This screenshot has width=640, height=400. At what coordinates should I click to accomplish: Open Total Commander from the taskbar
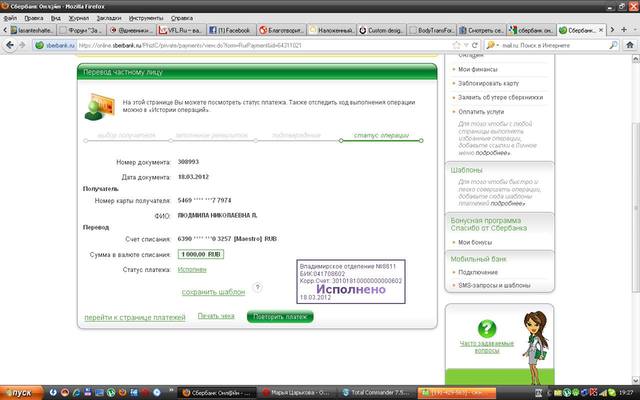[378, 393]
